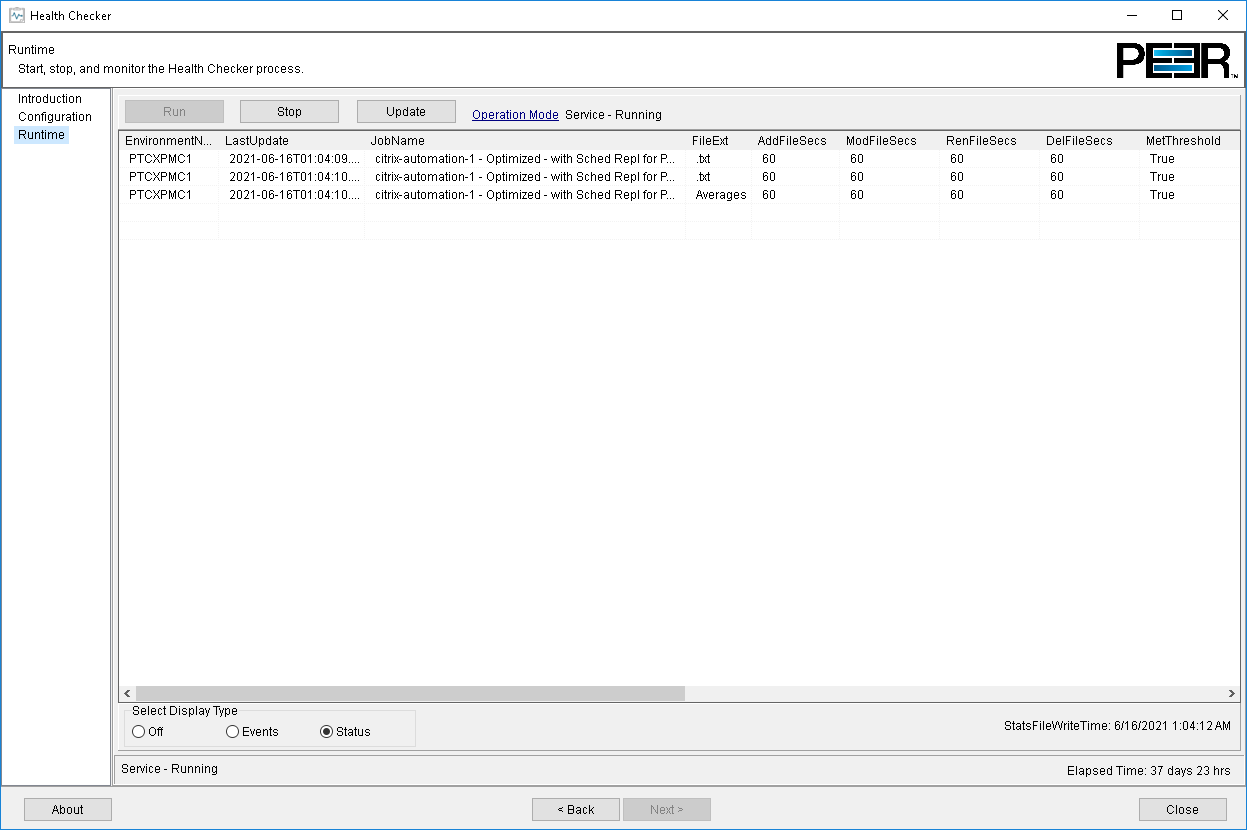Screen dimensions: 1247x830
Task: Click Update to refresh the status table
Action: [x=406, y=111]
